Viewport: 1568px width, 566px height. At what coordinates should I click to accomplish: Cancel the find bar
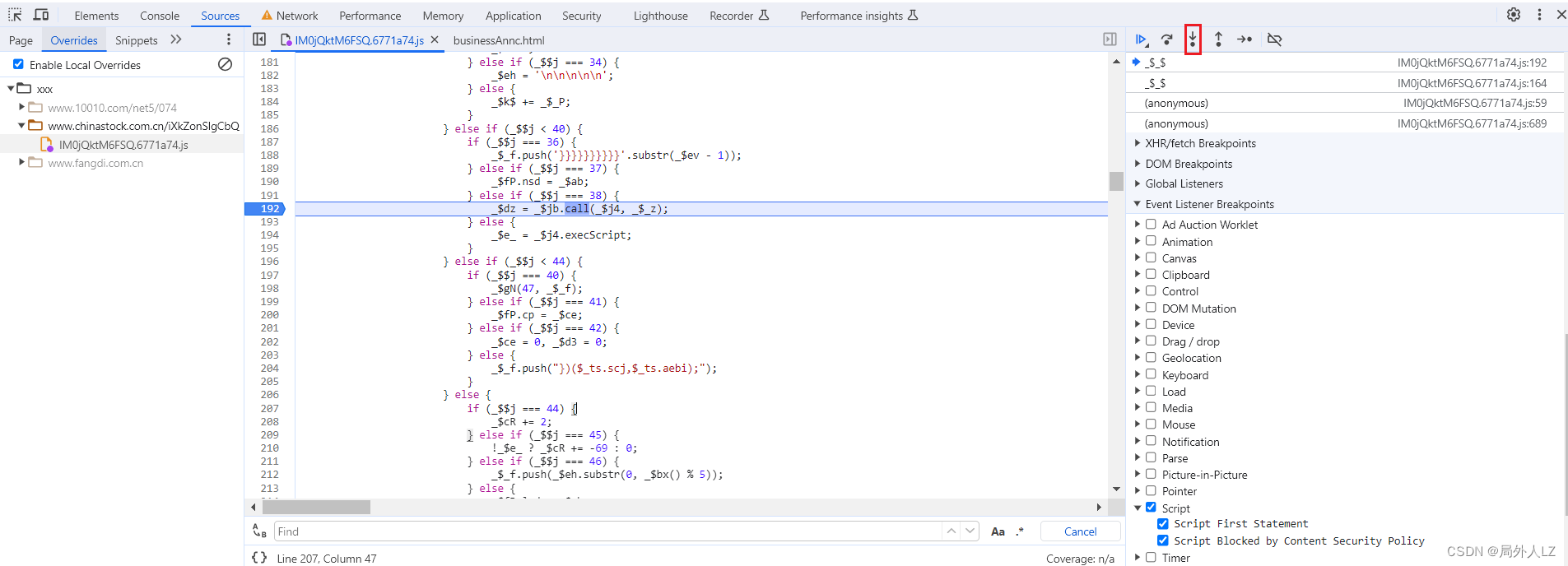tap(1080, 531)
